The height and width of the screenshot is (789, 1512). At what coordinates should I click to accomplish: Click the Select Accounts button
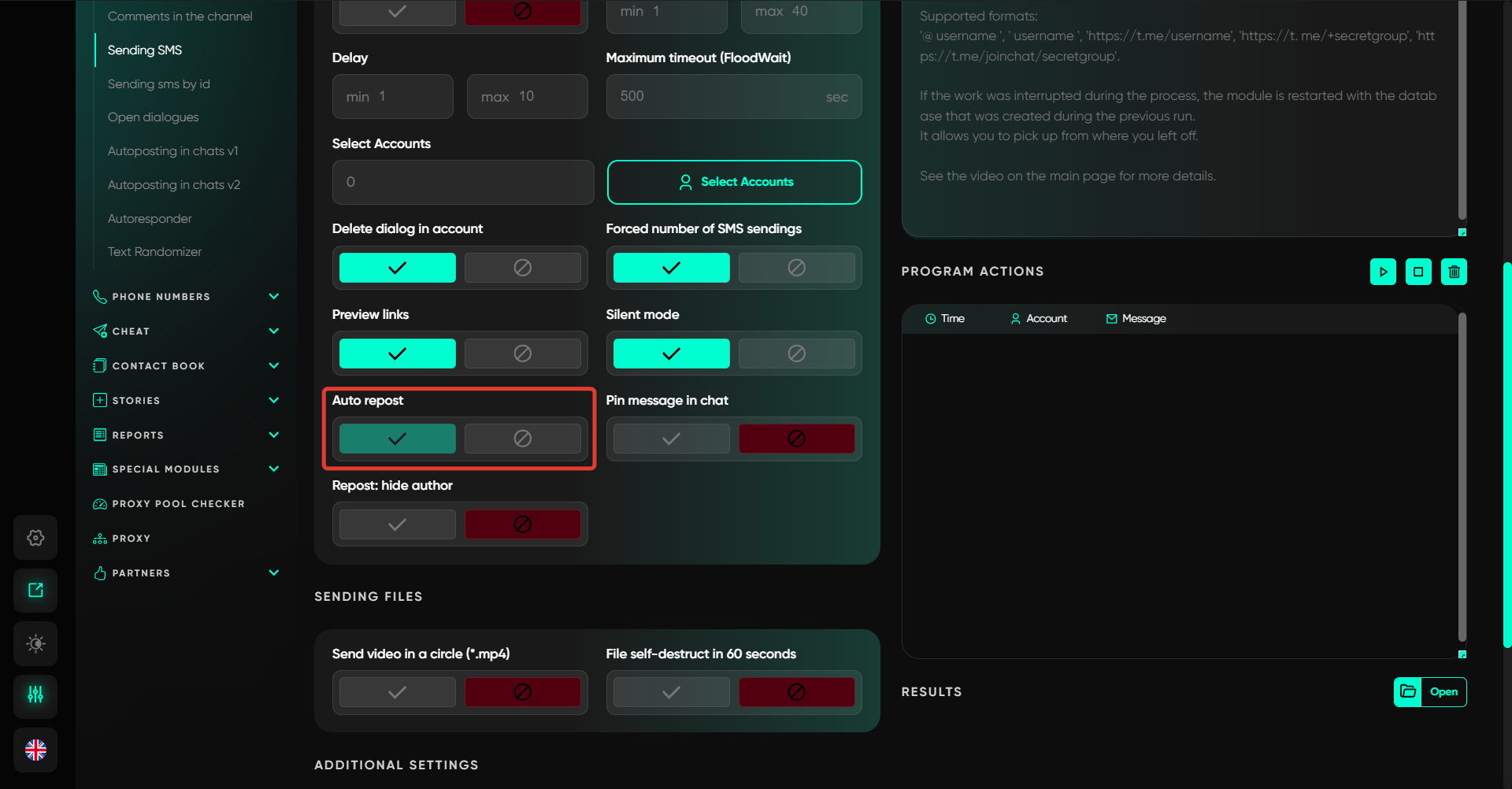(734, 182)
